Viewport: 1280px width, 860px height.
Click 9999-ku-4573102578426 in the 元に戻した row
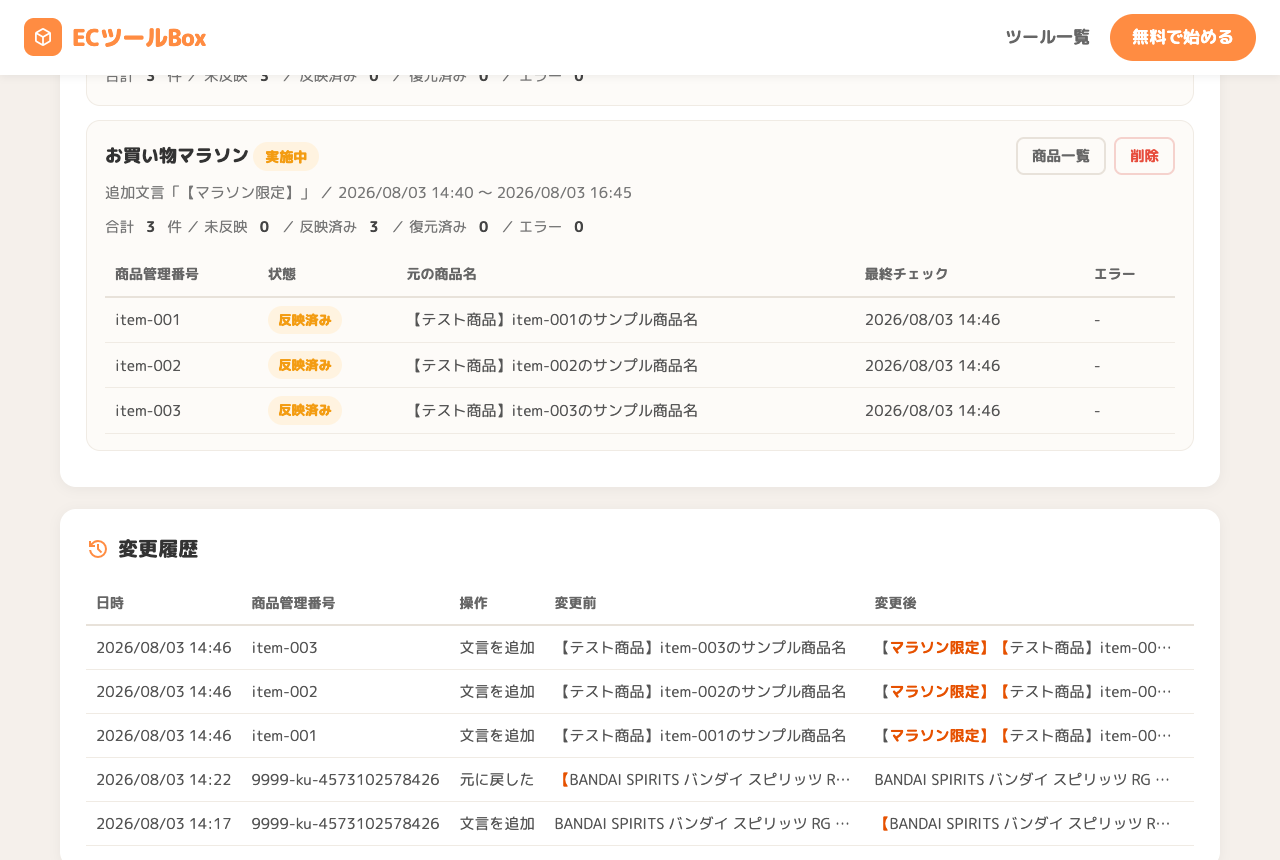tap(346, 779)
